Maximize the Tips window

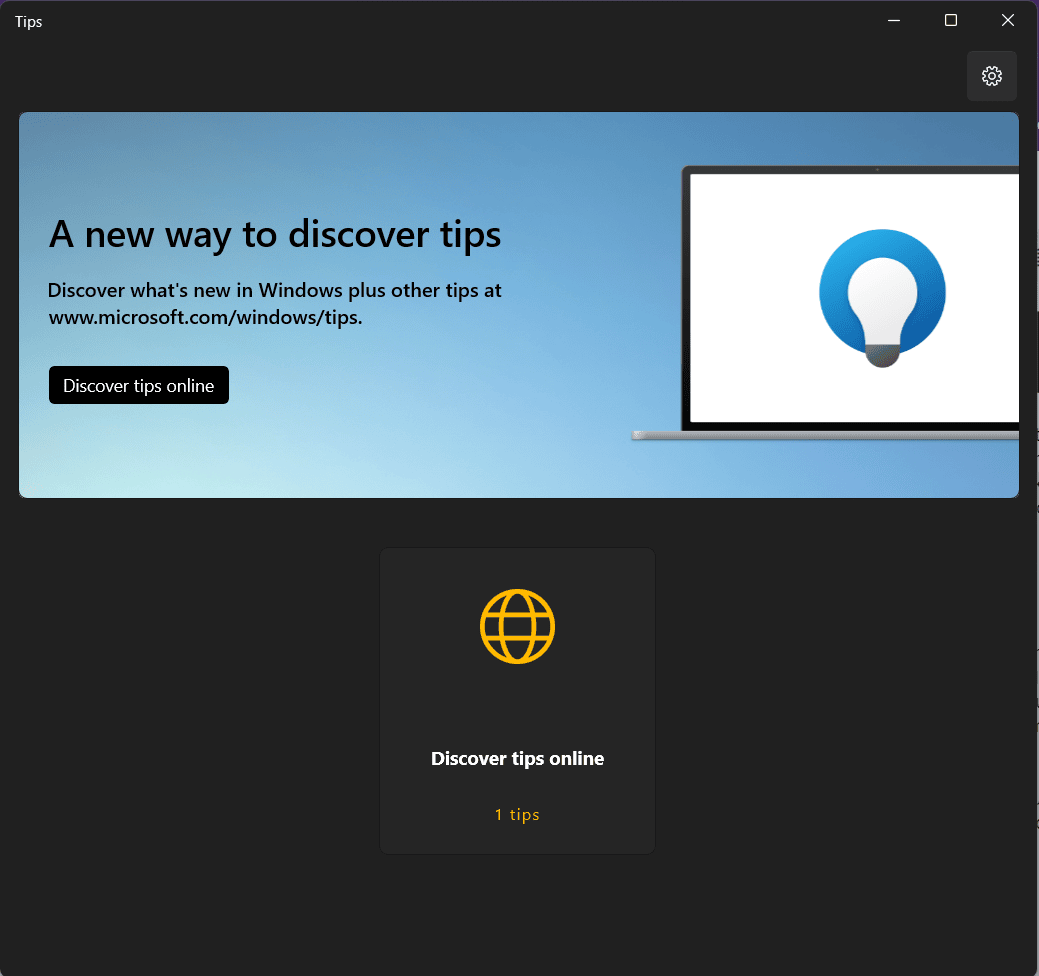point(950,20)
